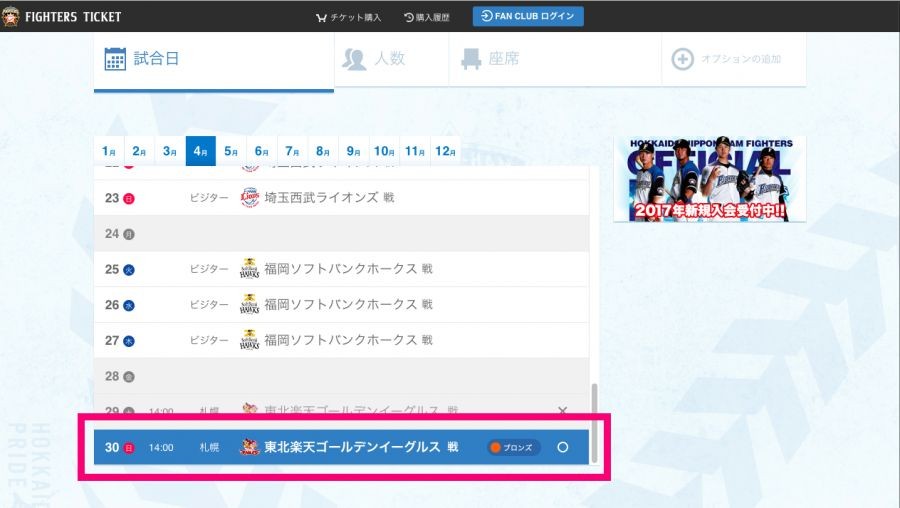Click the Lions team logo on day 23
The width and height of the screenshot is (900, 508).
click(x=250, y=197)
